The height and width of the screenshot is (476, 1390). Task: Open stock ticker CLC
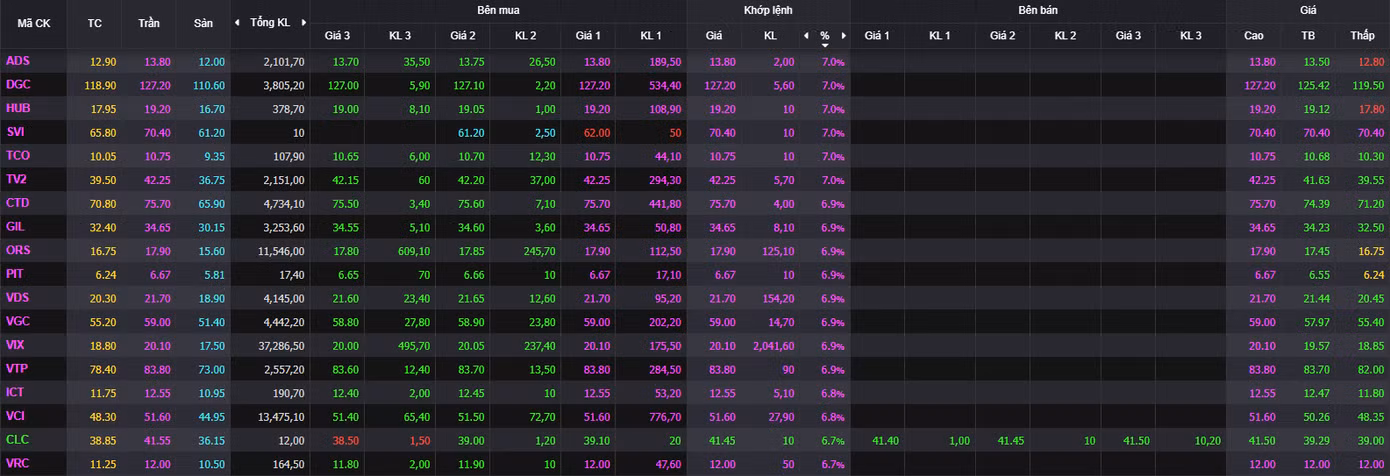coord(17,440)
